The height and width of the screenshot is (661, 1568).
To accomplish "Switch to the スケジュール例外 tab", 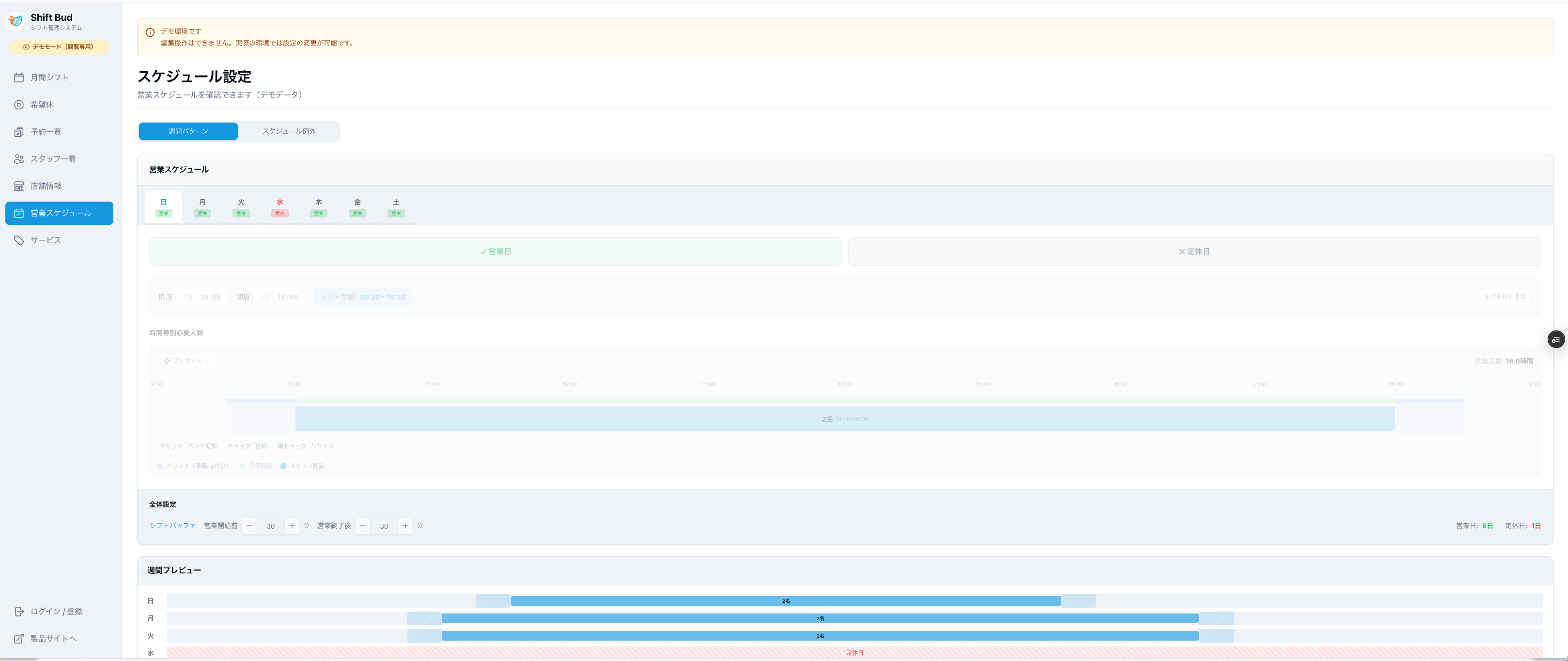I will pos(289,131).
